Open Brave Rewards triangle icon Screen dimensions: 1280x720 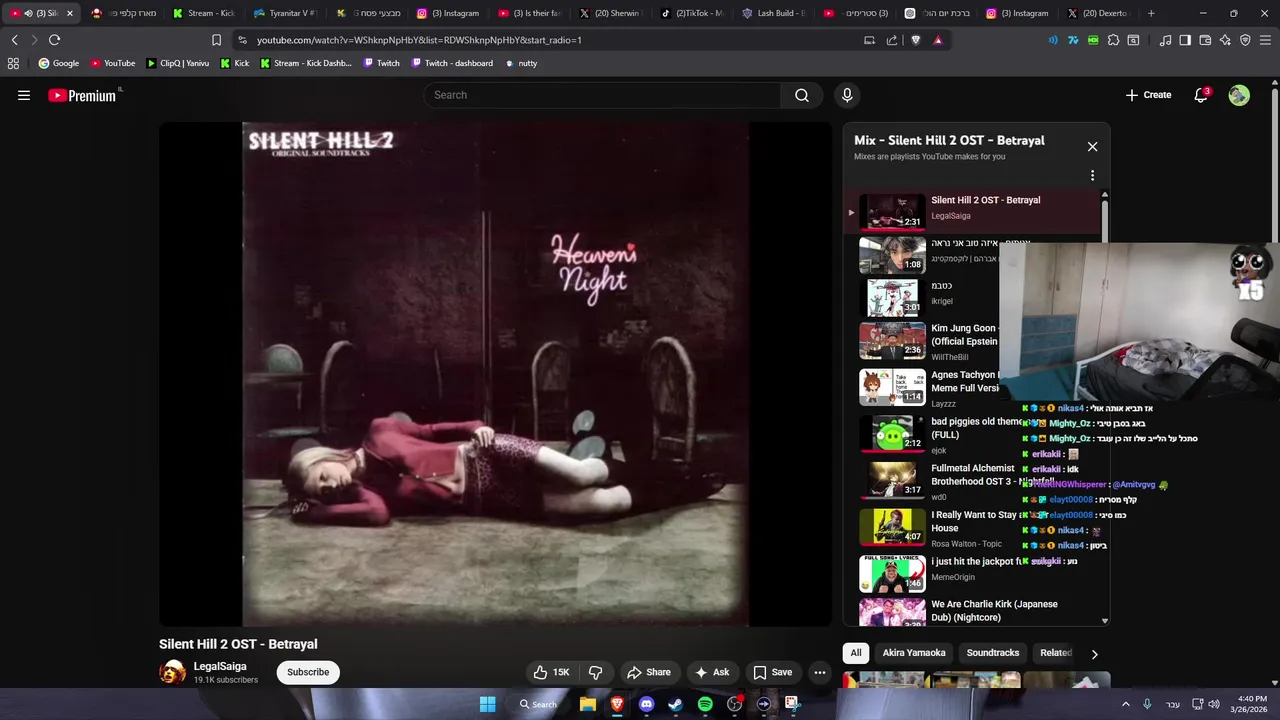938,40
